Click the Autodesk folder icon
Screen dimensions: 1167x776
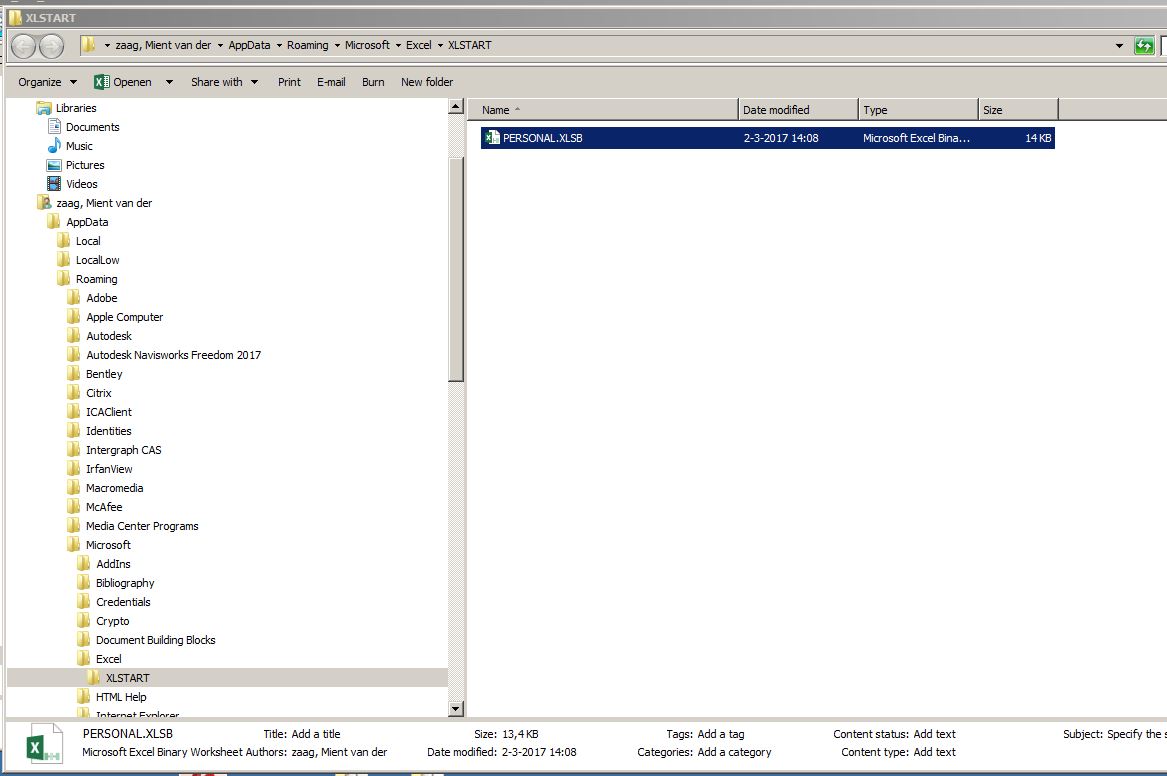[74, 336]
